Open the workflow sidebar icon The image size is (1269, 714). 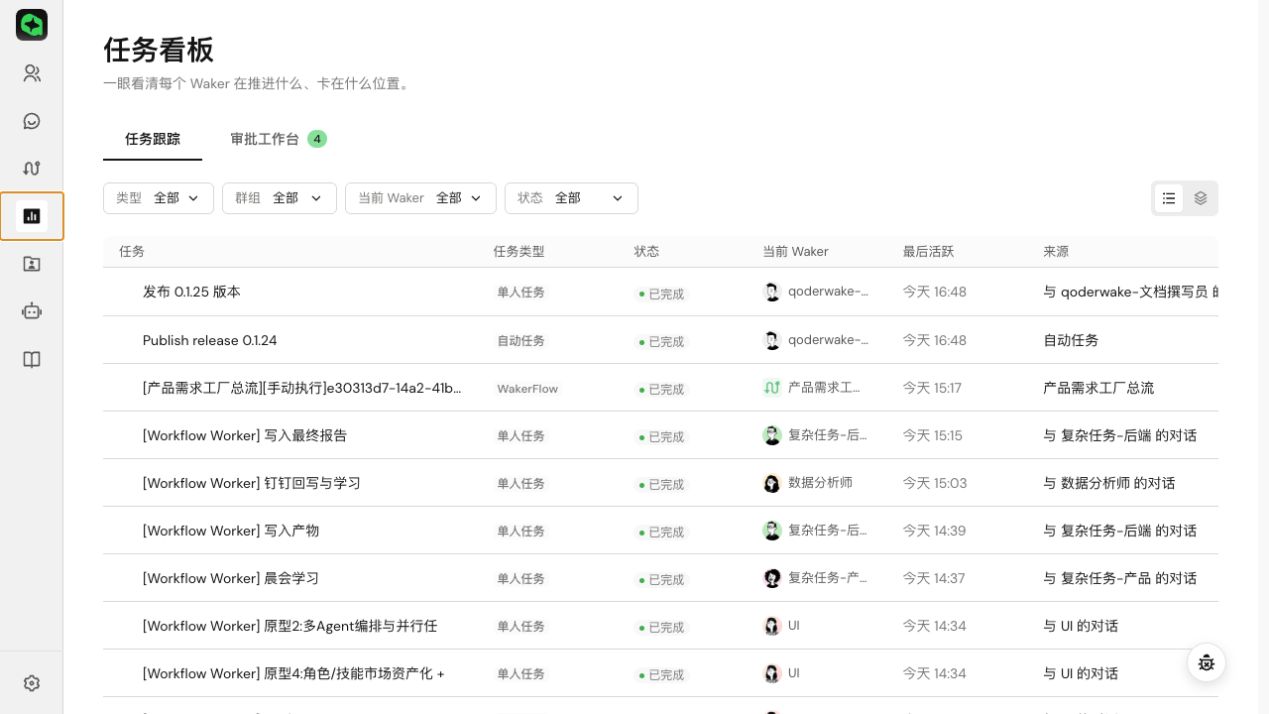point(32,168)
